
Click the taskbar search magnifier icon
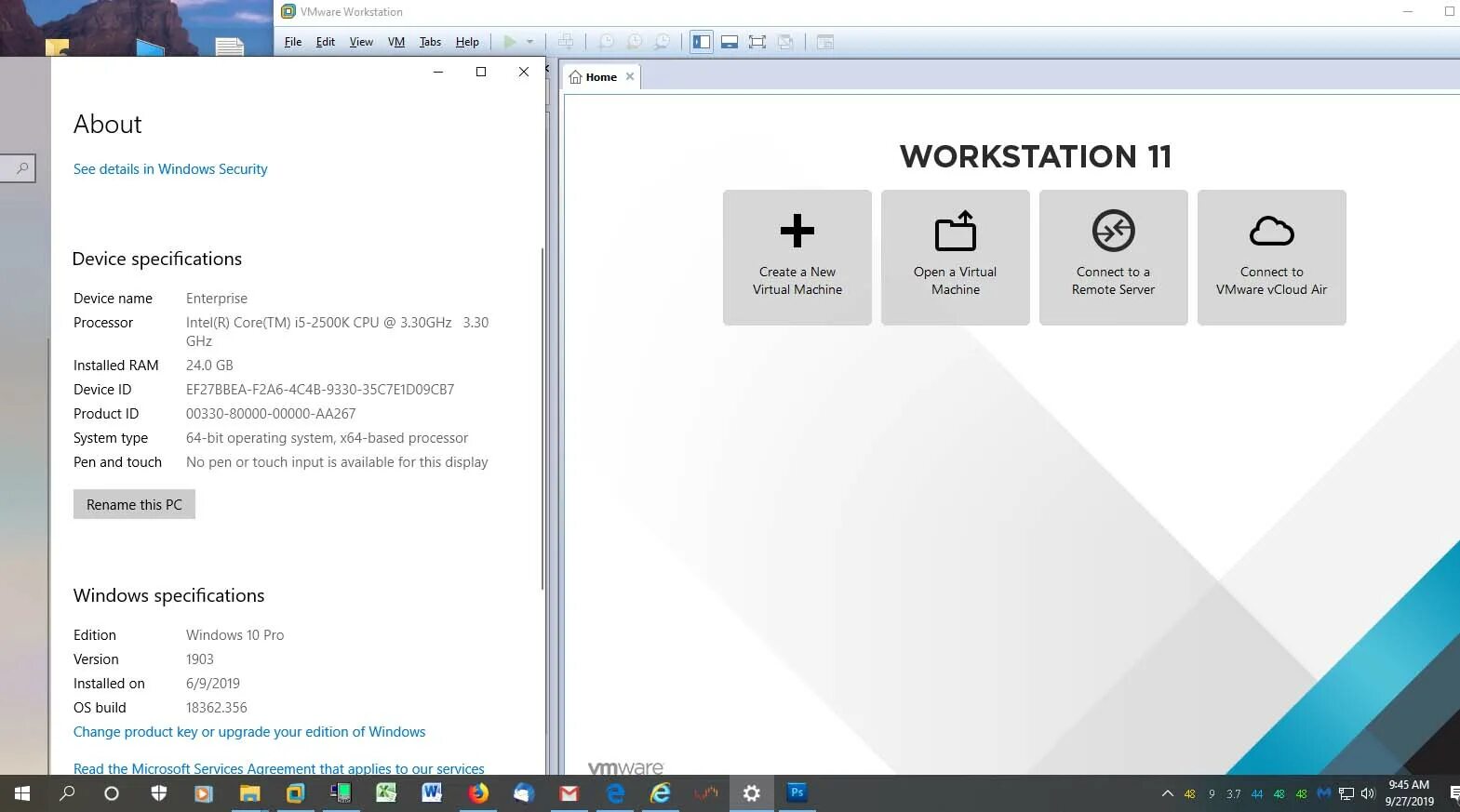tap(67, 793)
